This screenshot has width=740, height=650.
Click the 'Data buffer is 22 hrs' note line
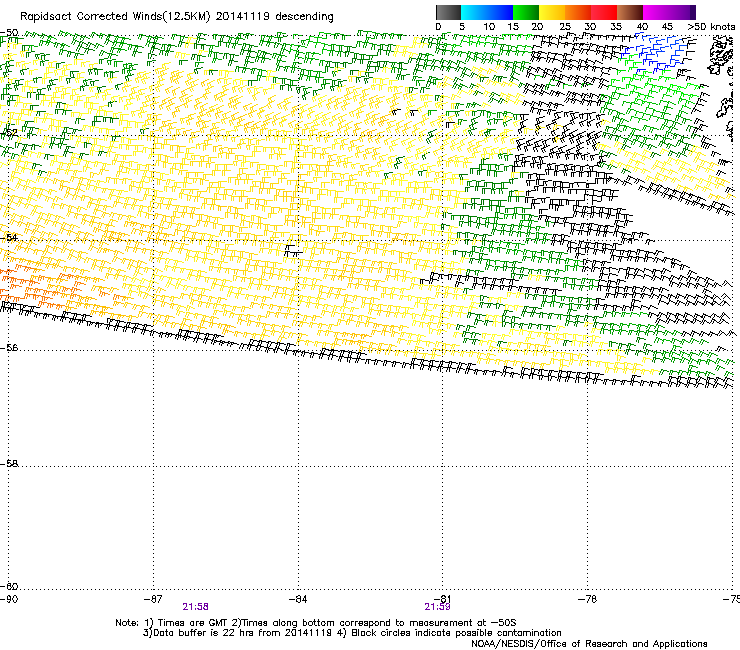(352, 633)
